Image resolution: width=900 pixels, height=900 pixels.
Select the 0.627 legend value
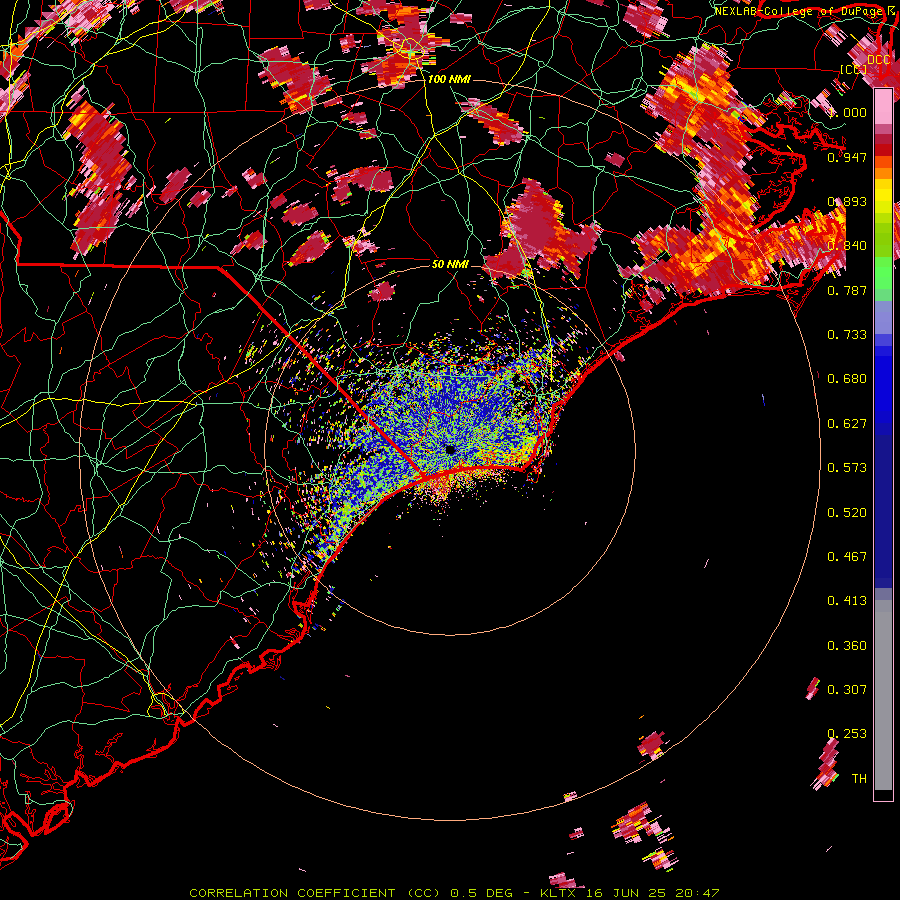click(847, 424)
